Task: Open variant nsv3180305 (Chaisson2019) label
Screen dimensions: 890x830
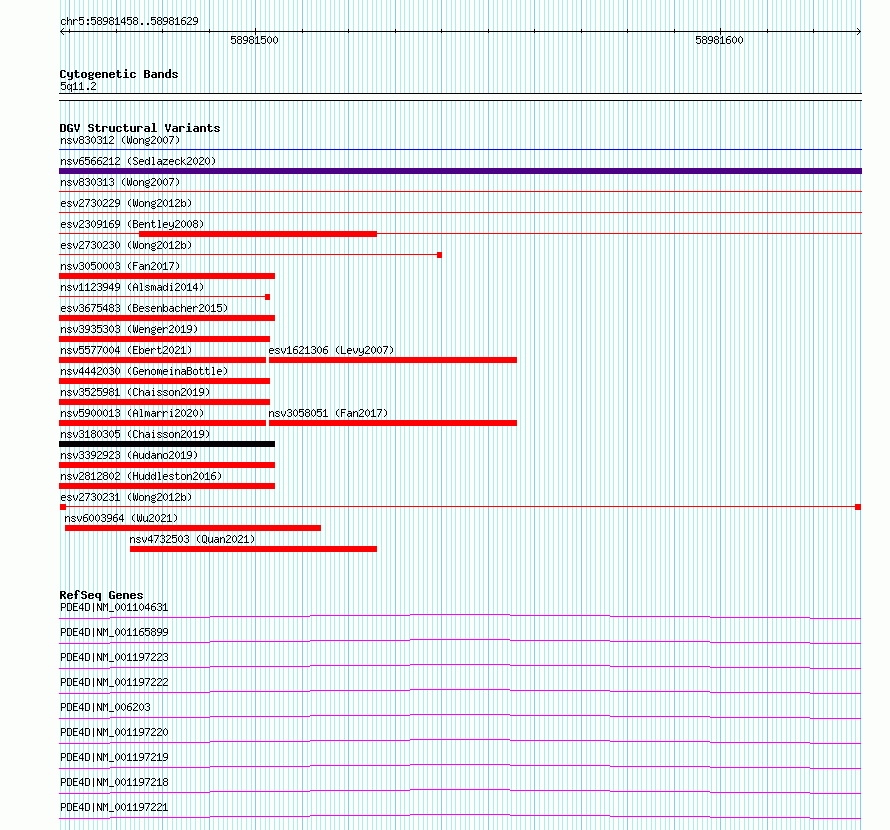Action: (x=135, y=434)
